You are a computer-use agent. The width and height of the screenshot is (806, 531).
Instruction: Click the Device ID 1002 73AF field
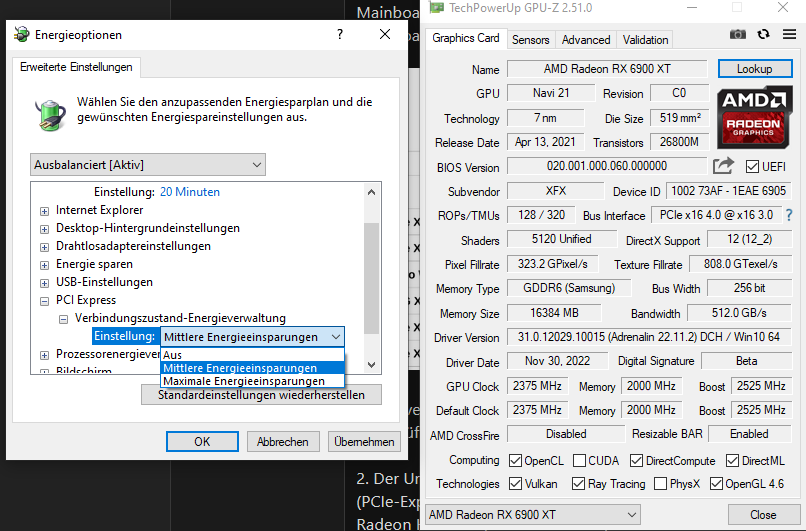click(728, 191)
